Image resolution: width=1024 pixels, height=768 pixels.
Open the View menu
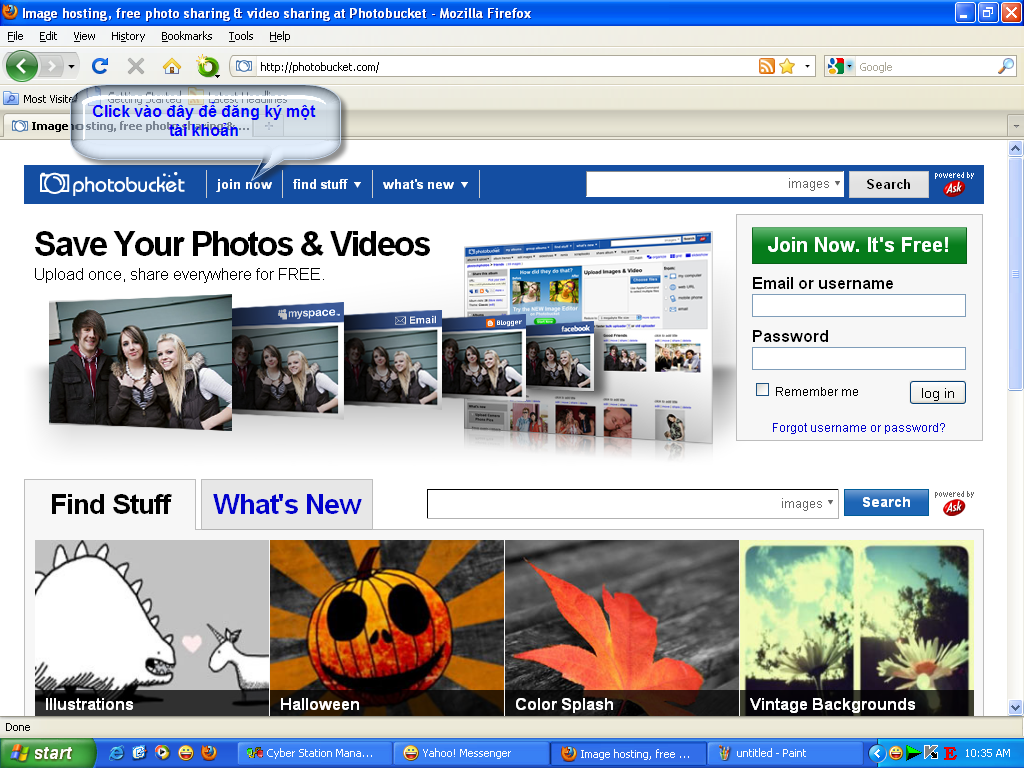84,36
